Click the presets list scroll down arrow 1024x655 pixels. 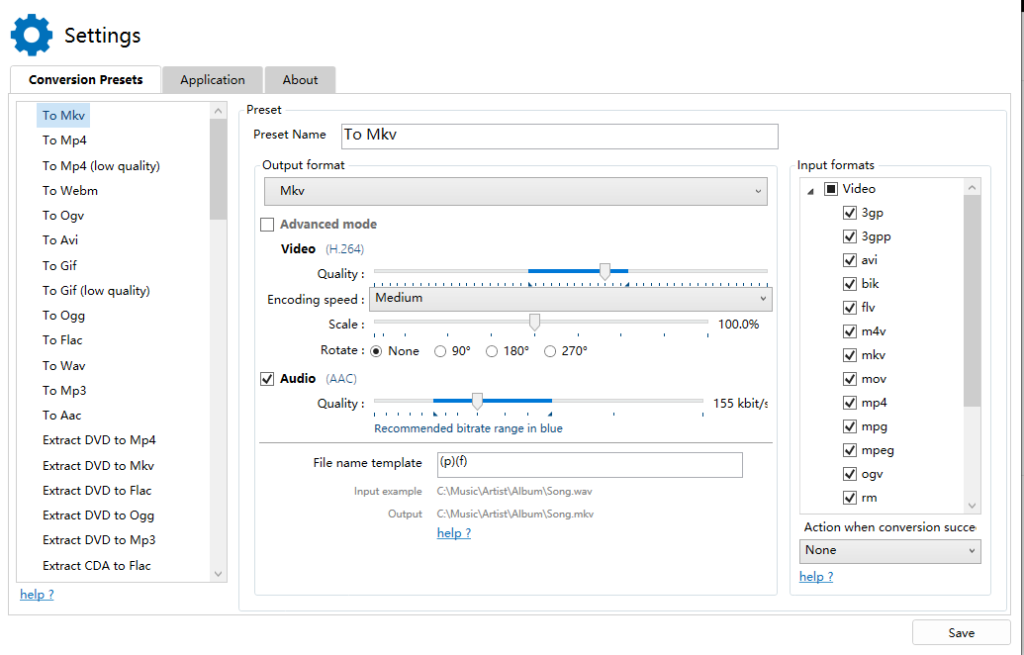pyautogui.click(x=218, y=574)
